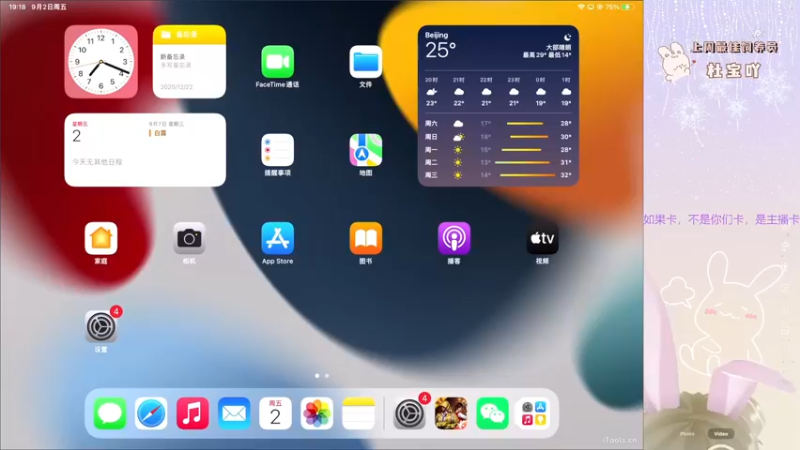Tap the 周一 forecast row
Image resolution: width=800 pixels, height=450 pixels.
pos(498,149)
